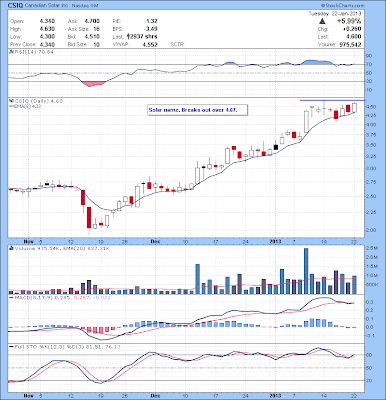Open the StockCharts.com copyright link

click(x=343, y=6)
